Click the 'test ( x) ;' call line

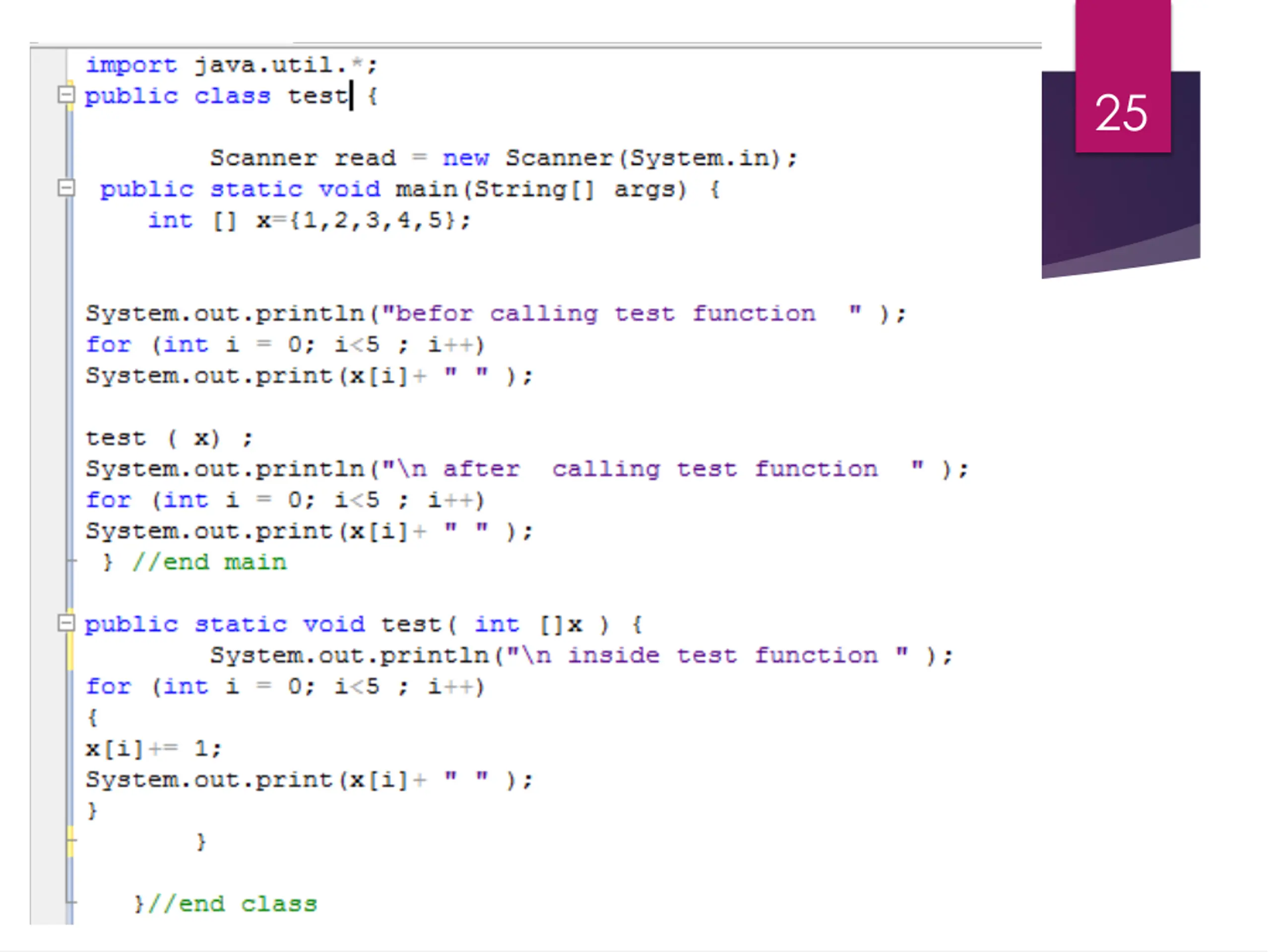[169, 438]
